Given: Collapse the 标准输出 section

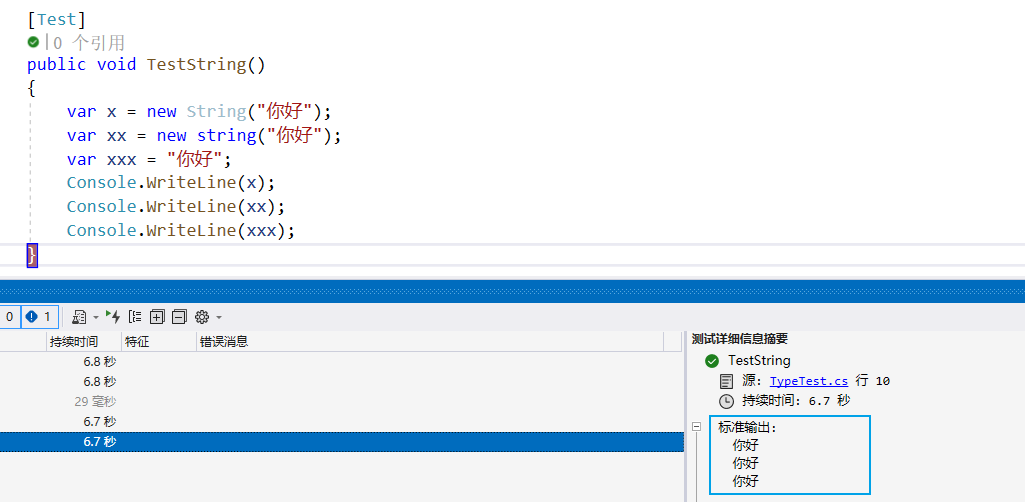Looking at the screenshot, I should click(697, 426).
